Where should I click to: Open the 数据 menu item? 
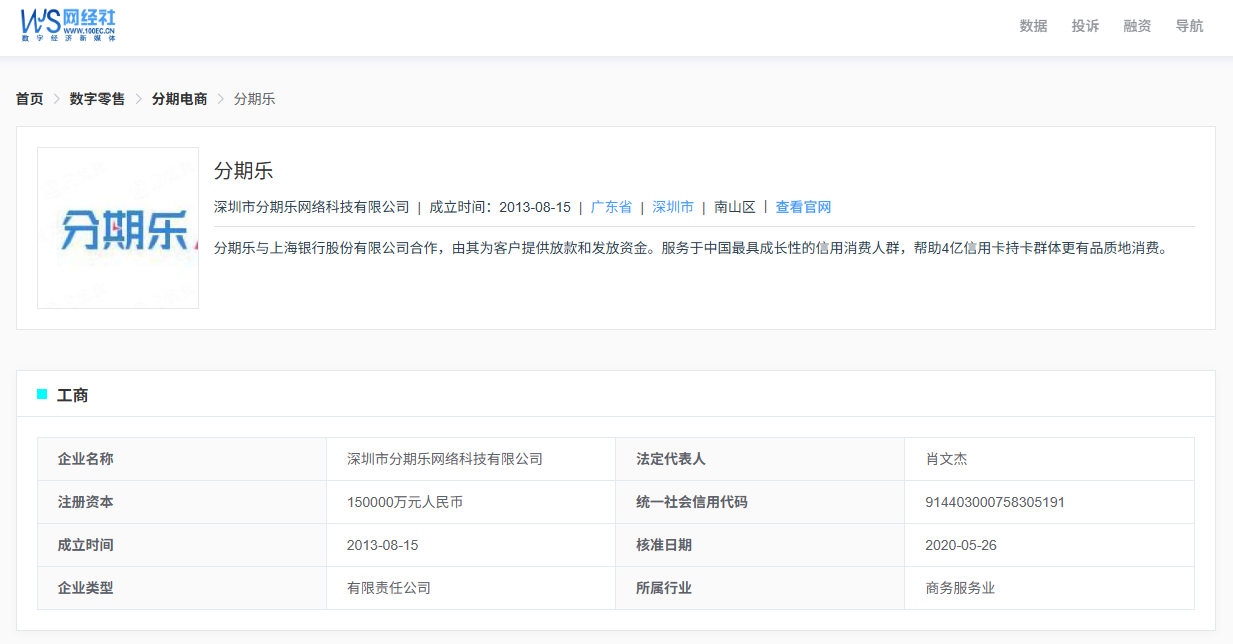pyautogui.click(x=1033, y=26)
